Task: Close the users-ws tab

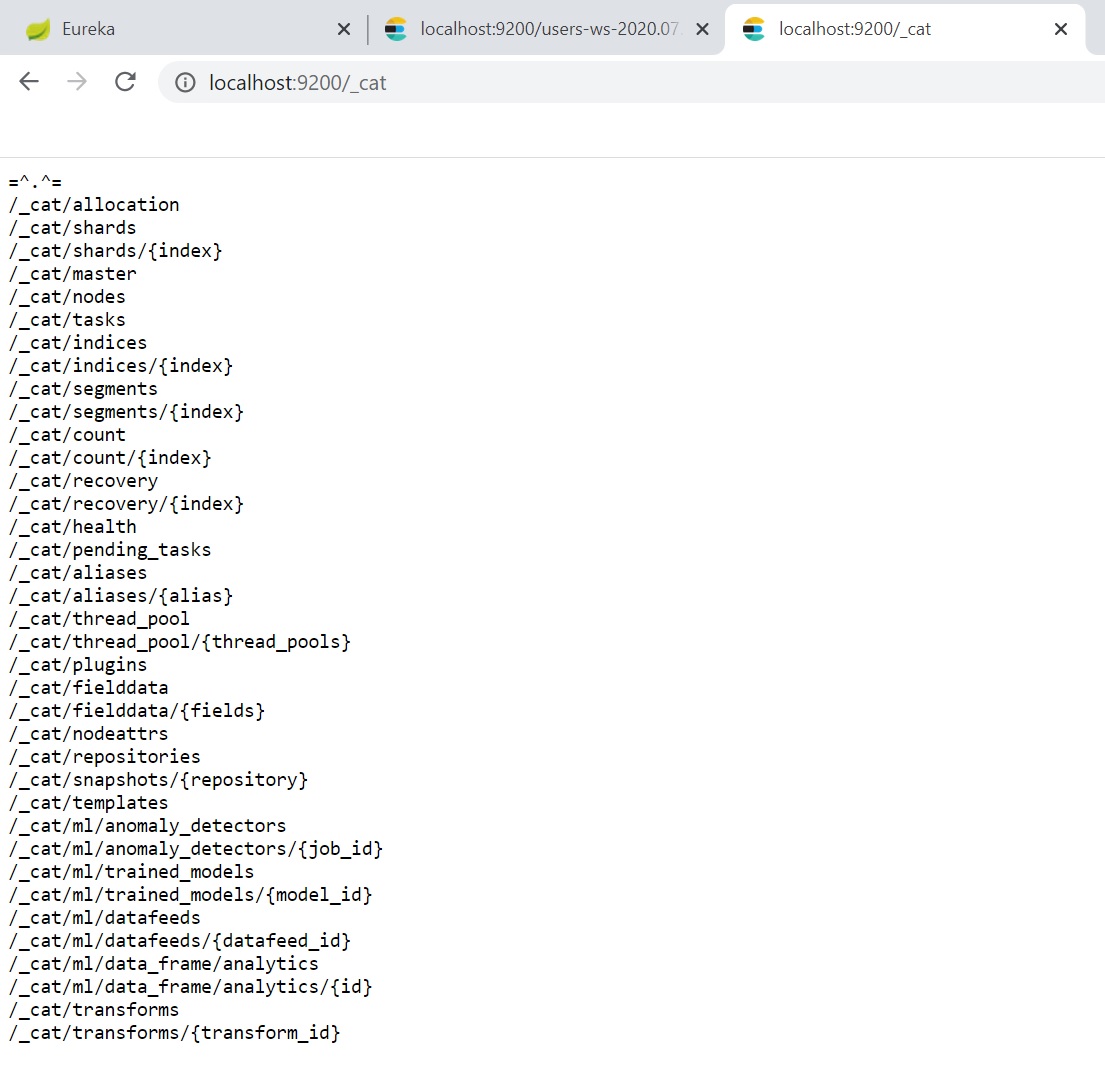Action: pyautogui.click(x=702, y=30)
